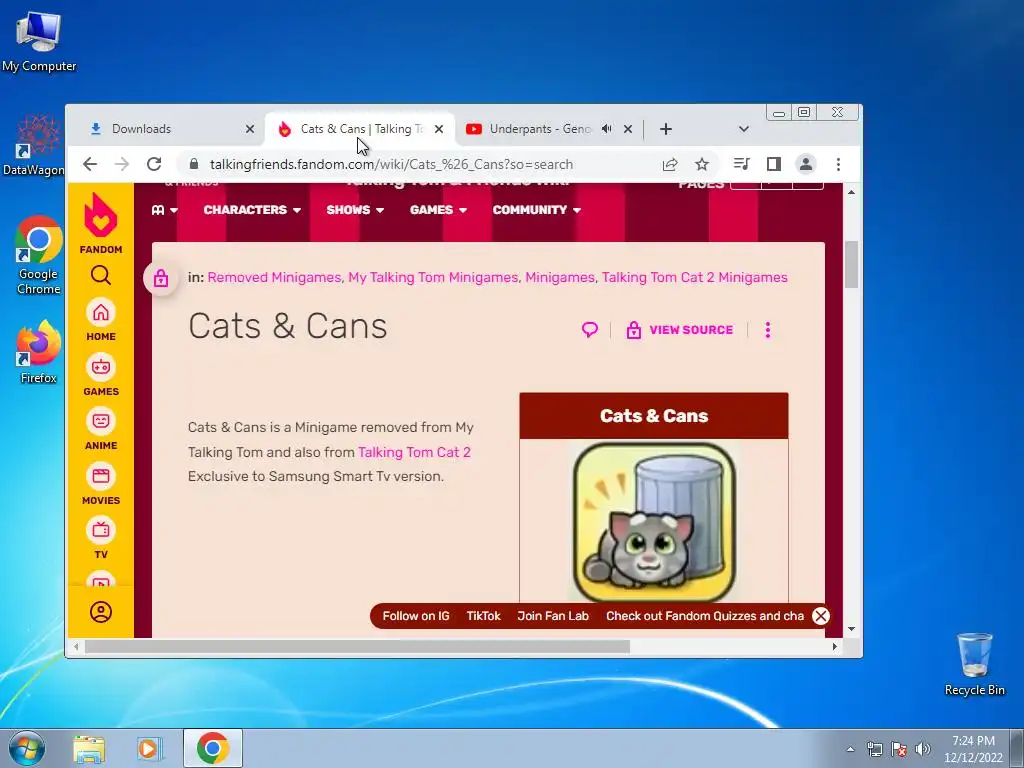Expand the Community menu
Viewport: 1024px width, 768px height.
tap(537, 210)
